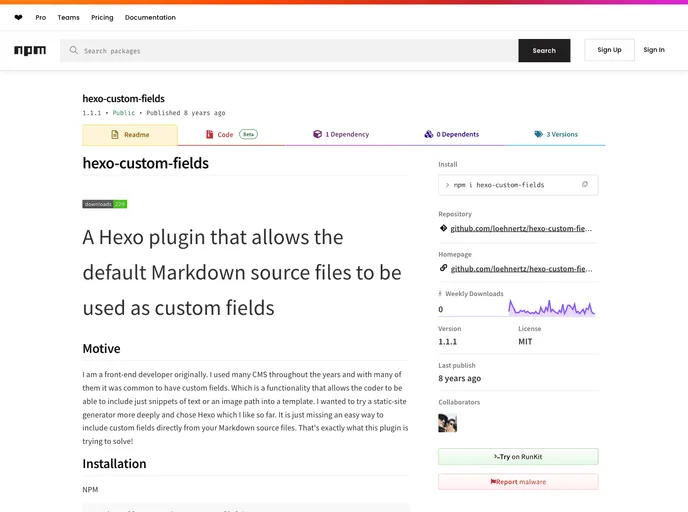Viewport: 688px width, 512px height.
Task: Open the Pro menu item
Action: pos(41,18)
